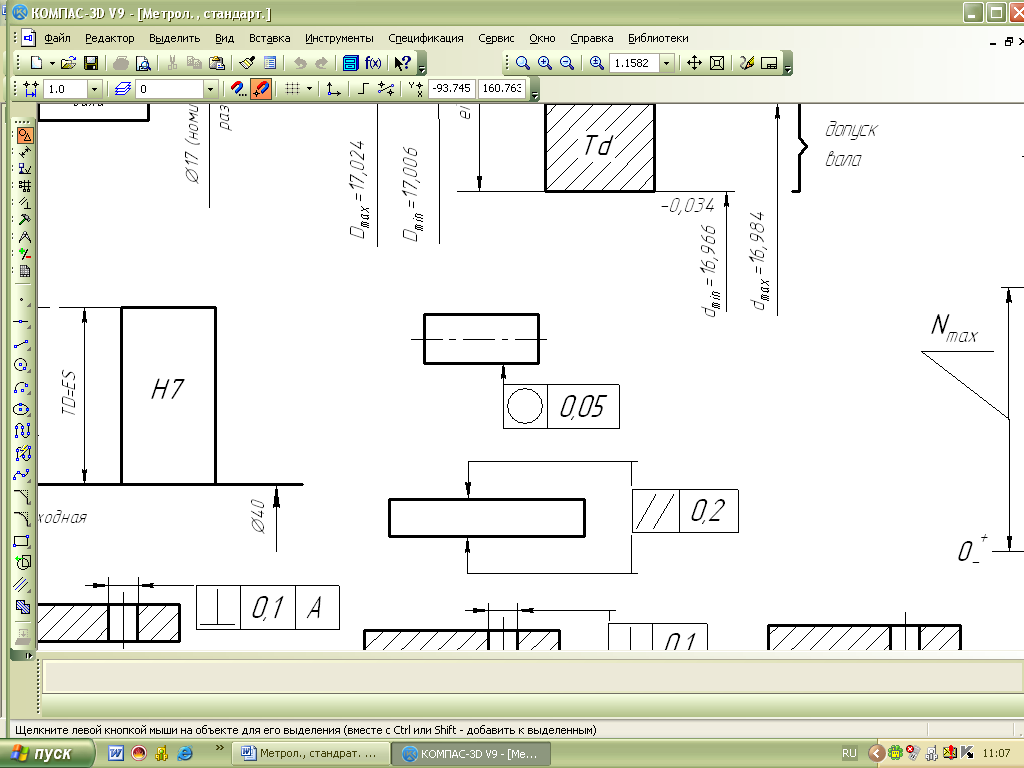The width and height of the screenshot is (1024, 768).
Task: Open the grid options dropdown arrow
Action: pyautogui.click(x=309, y=89)
